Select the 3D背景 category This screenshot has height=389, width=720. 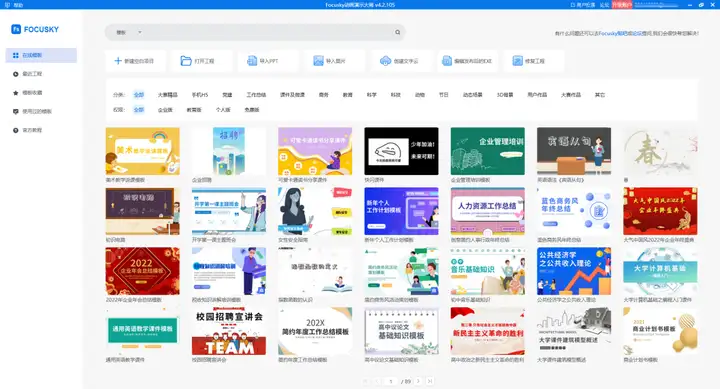505,95
